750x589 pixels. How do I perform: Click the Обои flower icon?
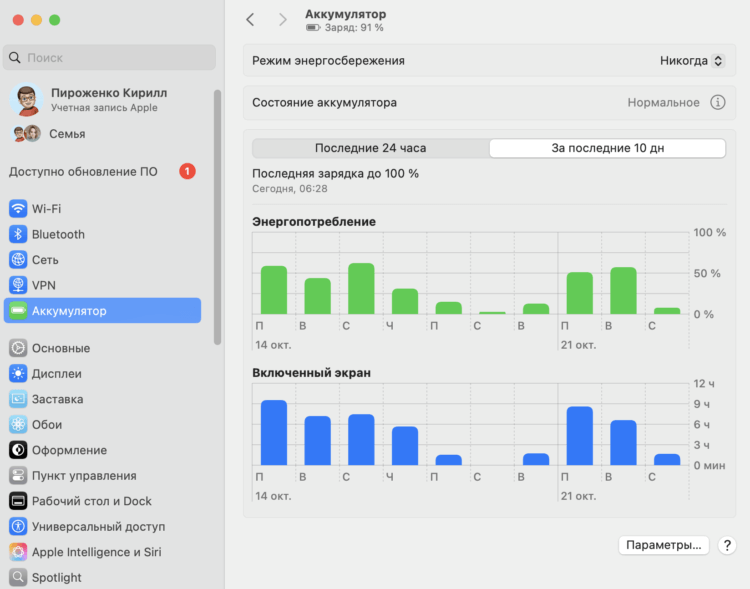(18, 425)
